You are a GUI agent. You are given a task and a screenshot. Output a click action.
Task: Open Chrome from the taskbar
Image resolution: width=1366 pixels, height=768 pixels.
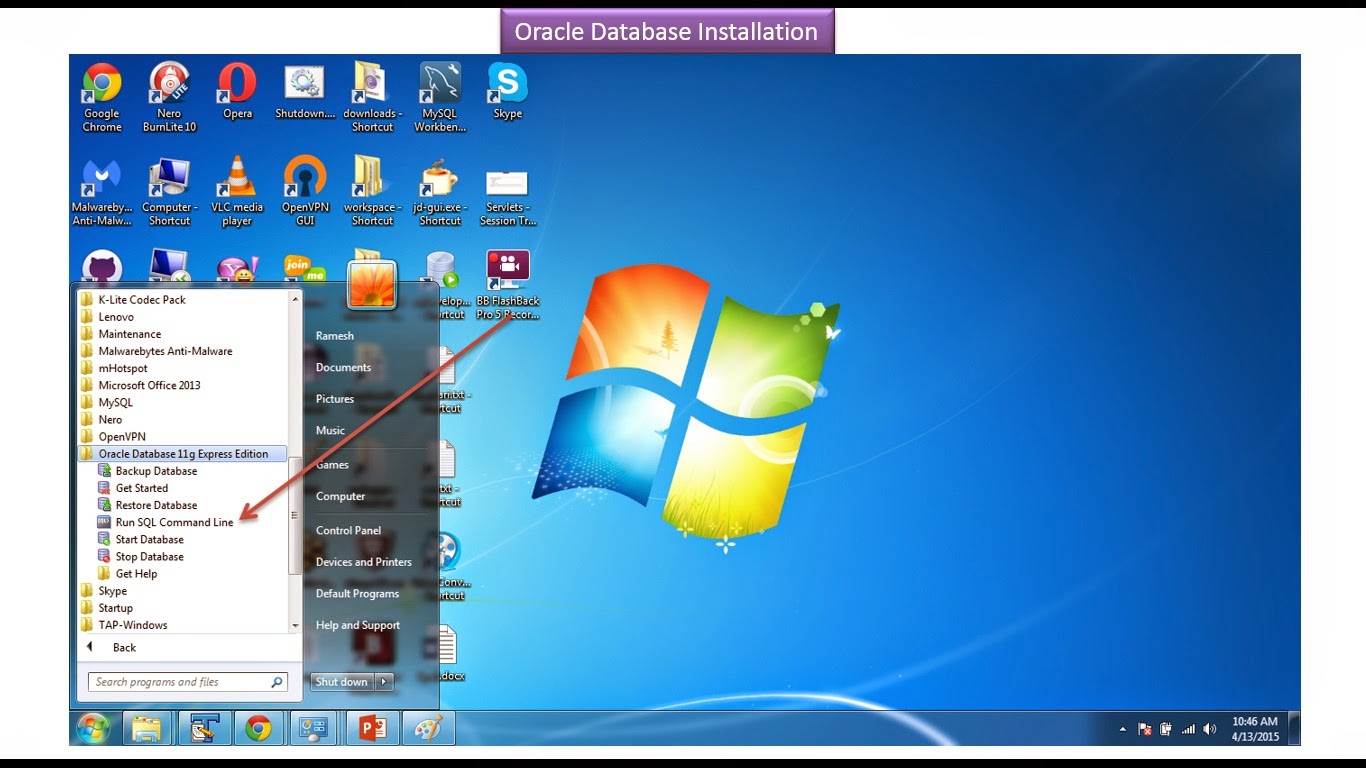coord(259,728)
